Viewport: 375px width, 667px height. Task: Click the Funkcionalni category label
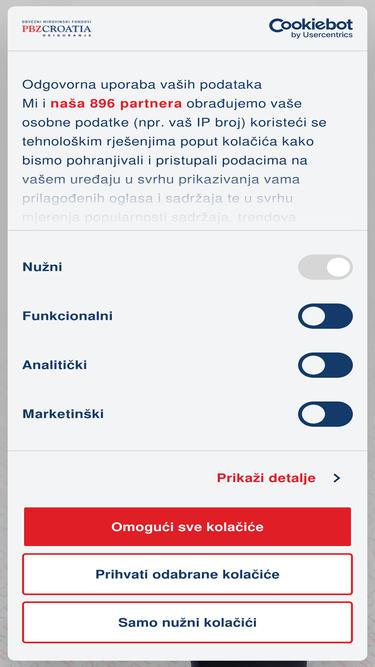tap(67, 316)
